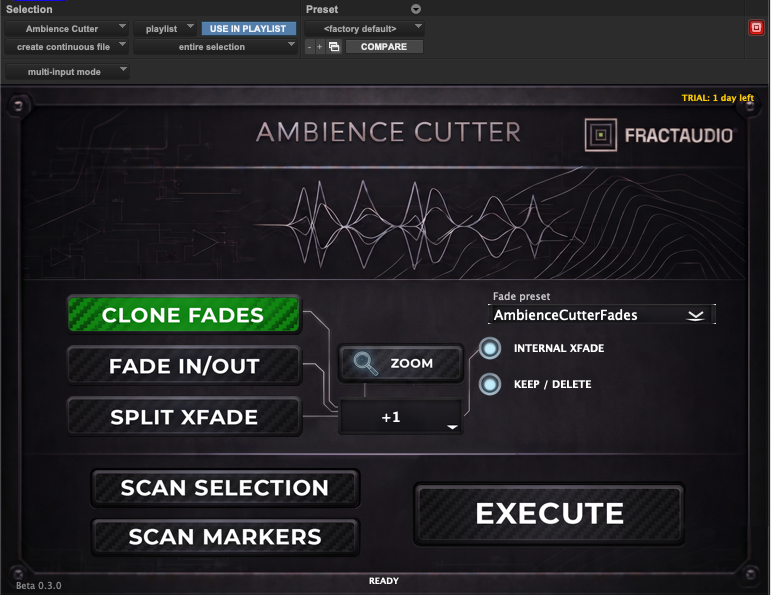Viewport: 771px width, 595px height.
Task: Click the COMPARE button
Action: (x=384, y=47)
